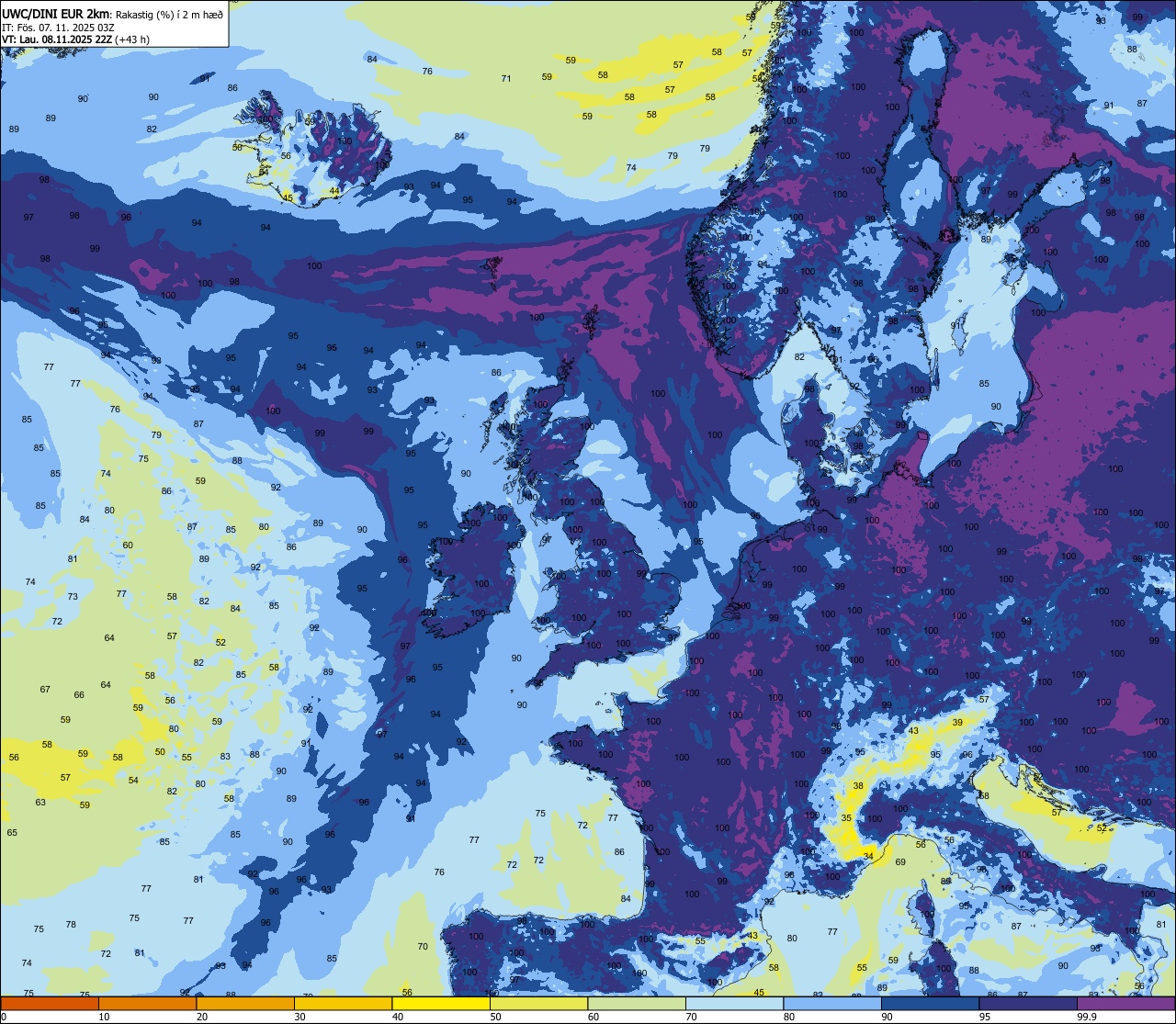This screenshot has height=1024, width=1176.
Task: Select the bright yellow 40–50 legend swatch
Action: pyautogui.click(x=441, y=1003)
